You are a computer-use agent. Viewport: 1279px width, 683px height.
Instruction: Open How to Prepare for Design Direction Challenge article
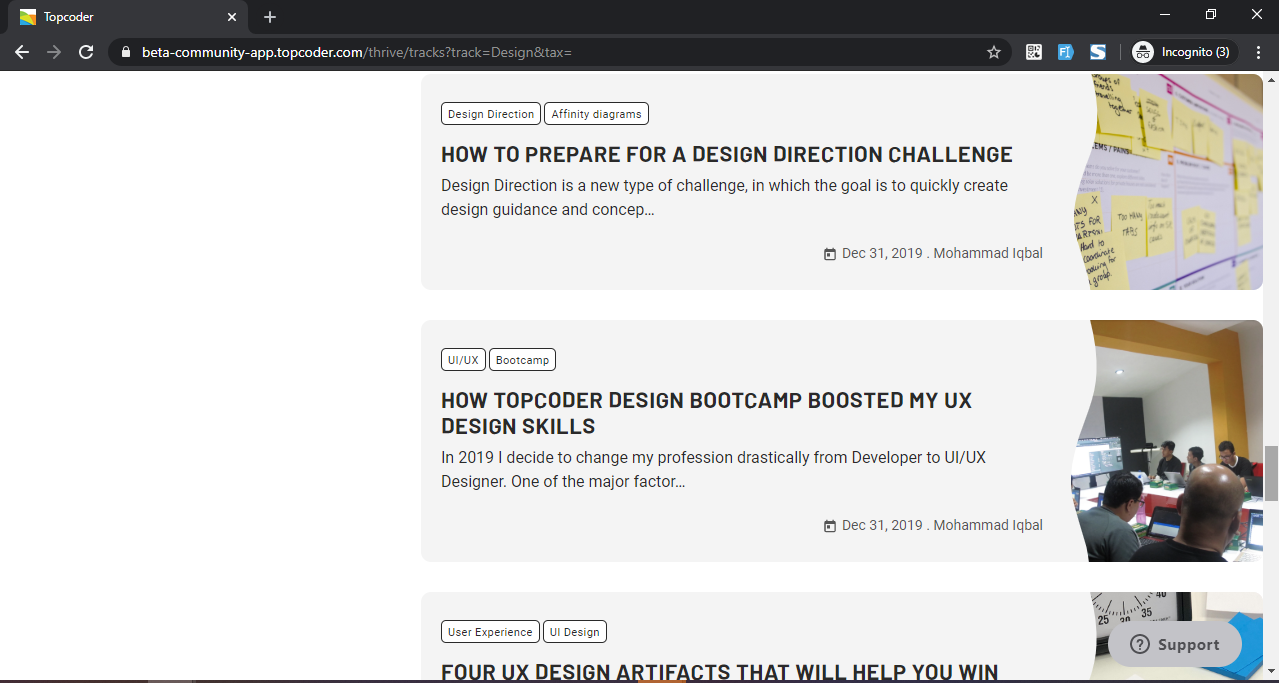(x=727, y=154)
